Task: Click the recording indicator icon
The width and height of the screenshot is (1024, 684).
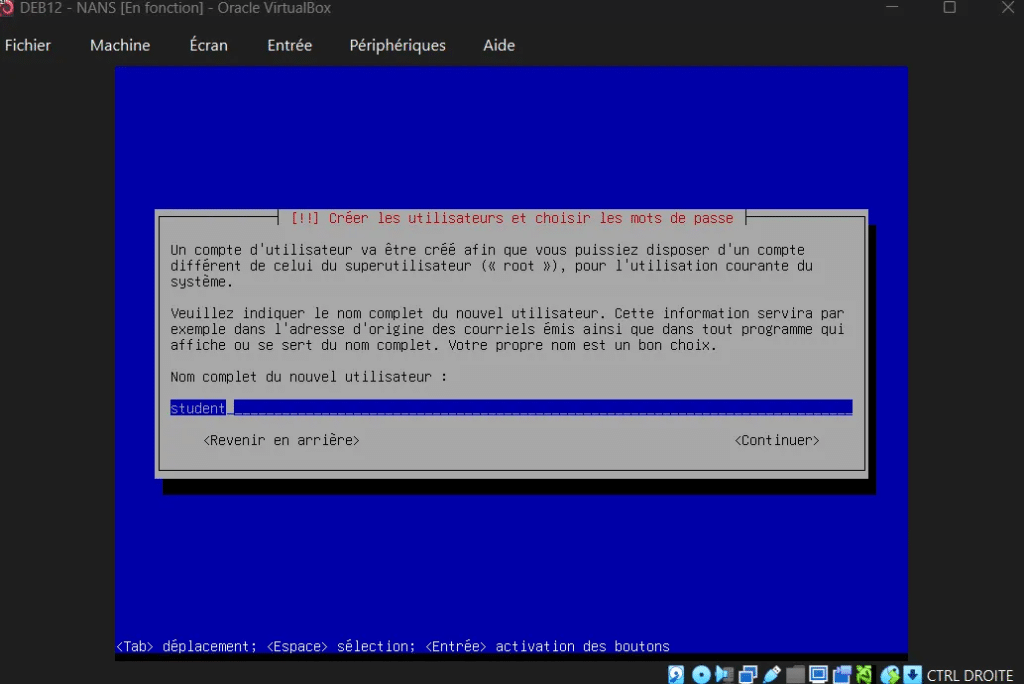Action: 841,675
